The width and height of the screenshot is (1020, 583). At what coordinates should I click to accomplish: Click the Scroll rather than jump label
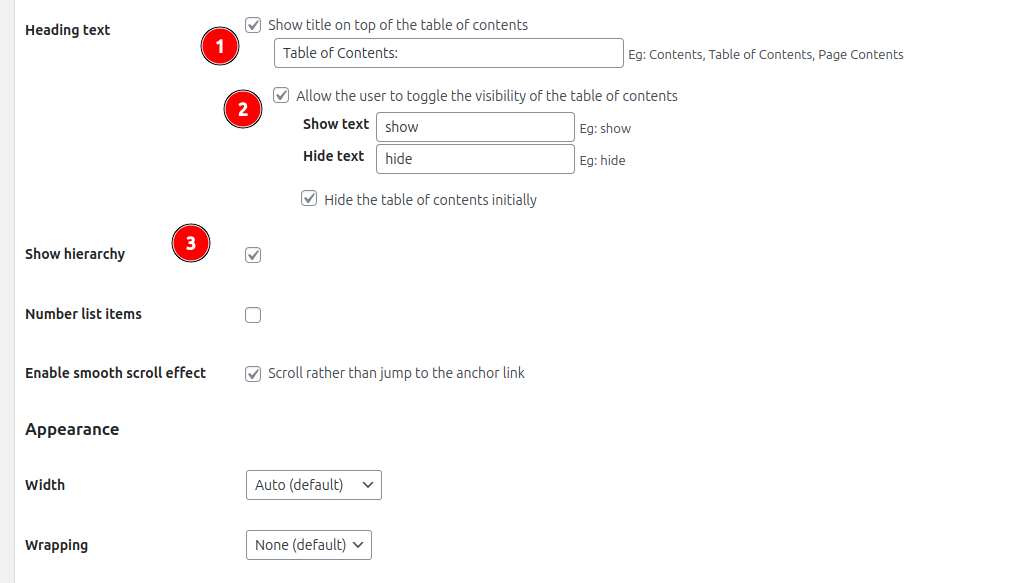[396, 373]
